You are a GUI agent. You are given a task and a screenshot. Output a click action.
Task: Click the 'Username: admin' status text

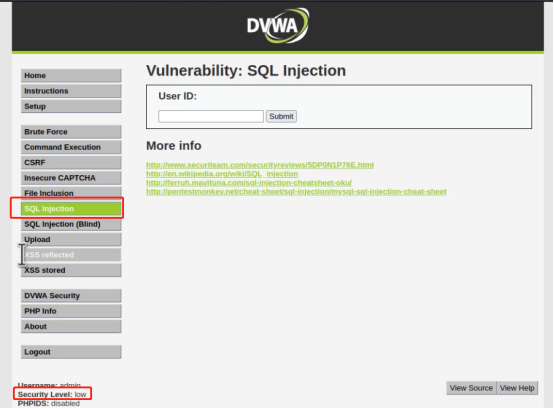(x=49, y=385)
